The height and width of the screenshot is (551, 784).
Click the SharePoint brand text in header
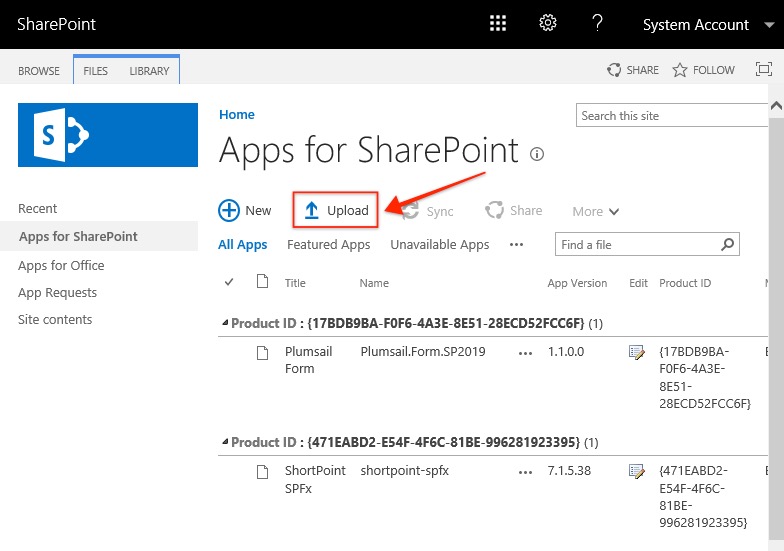click(x=56, y=24)
